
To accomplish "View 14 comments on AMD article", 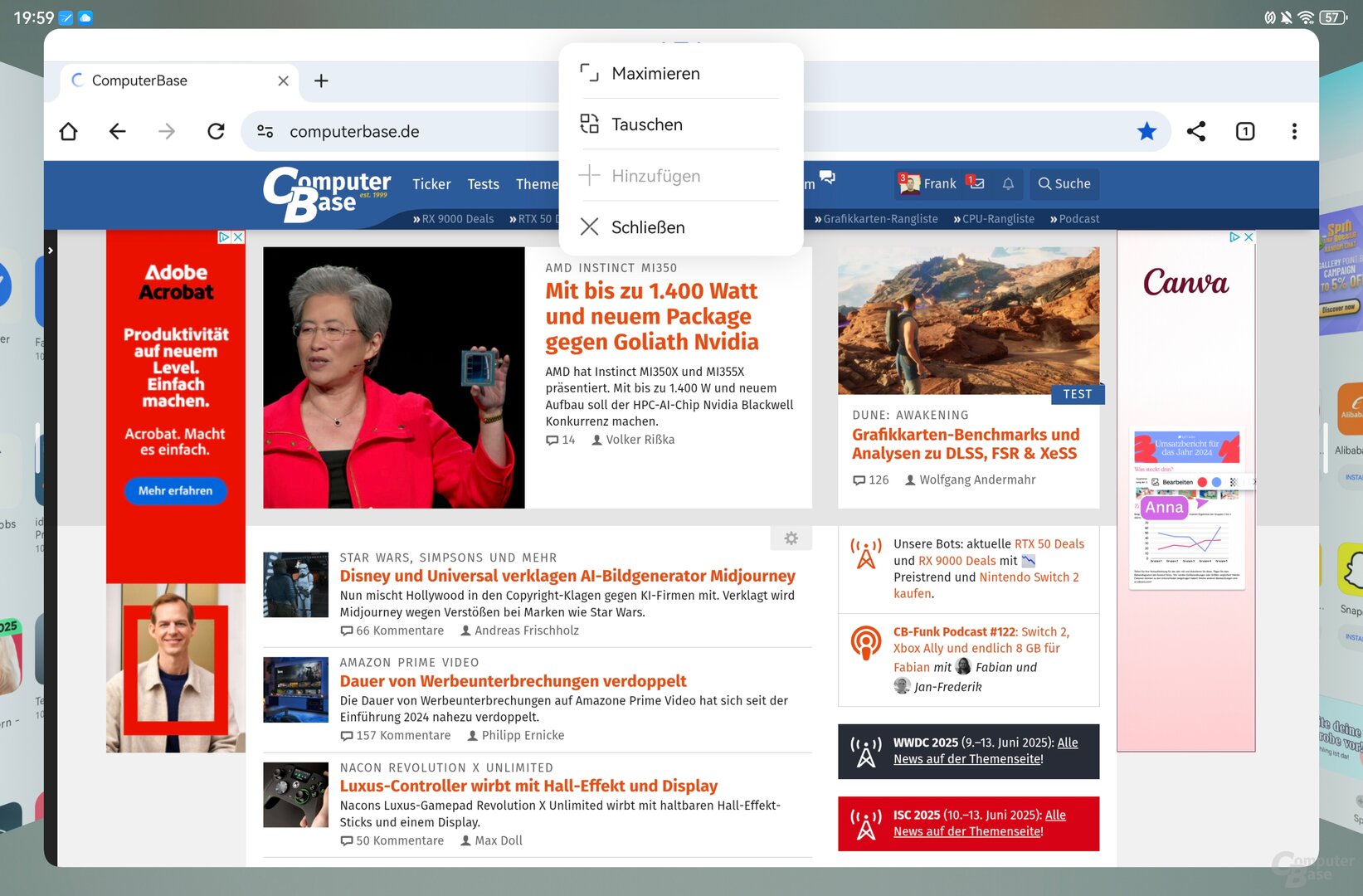I will point(561,440).
